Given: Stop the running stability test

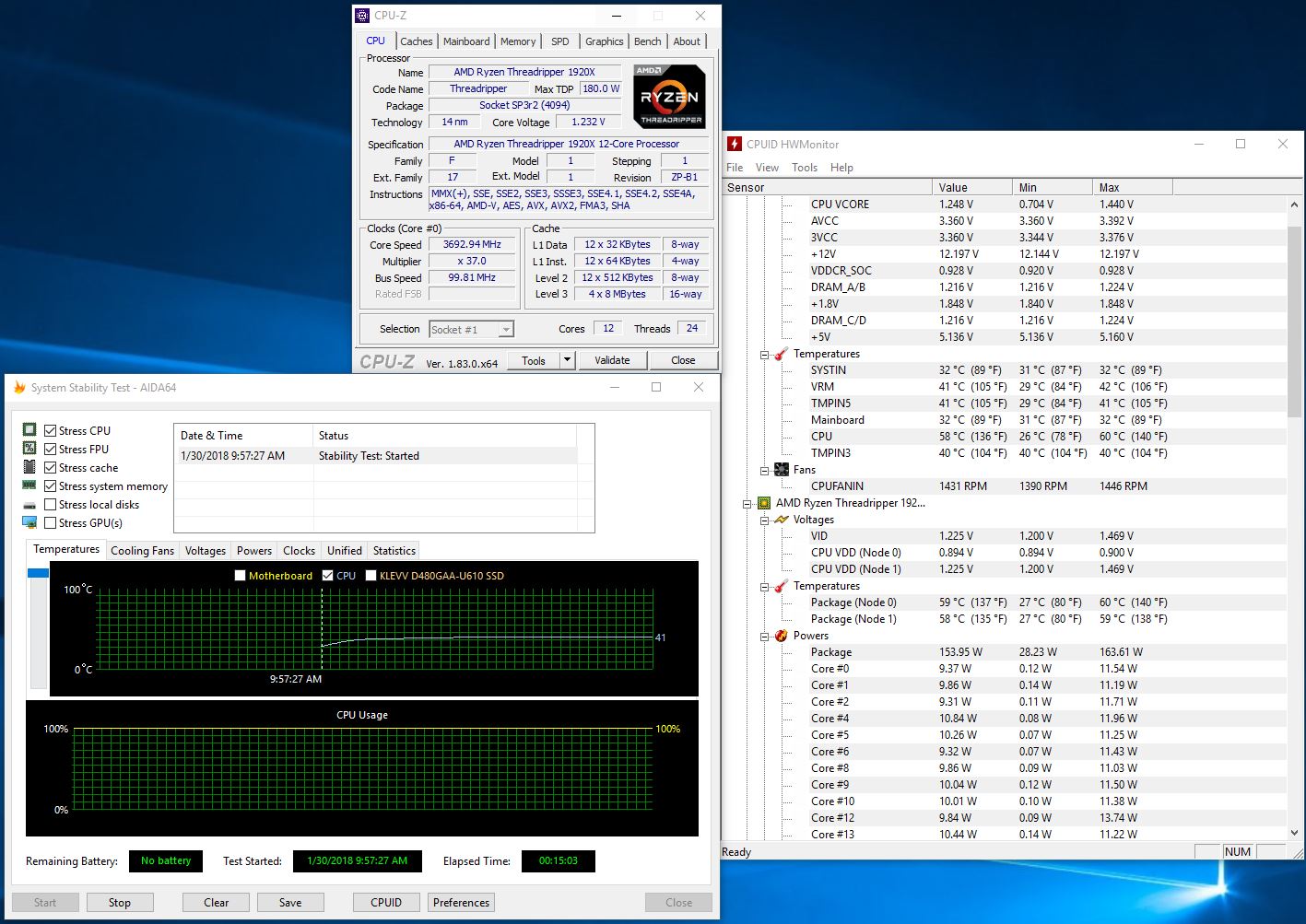Looking at the screenshot, I should click(120, 903).
